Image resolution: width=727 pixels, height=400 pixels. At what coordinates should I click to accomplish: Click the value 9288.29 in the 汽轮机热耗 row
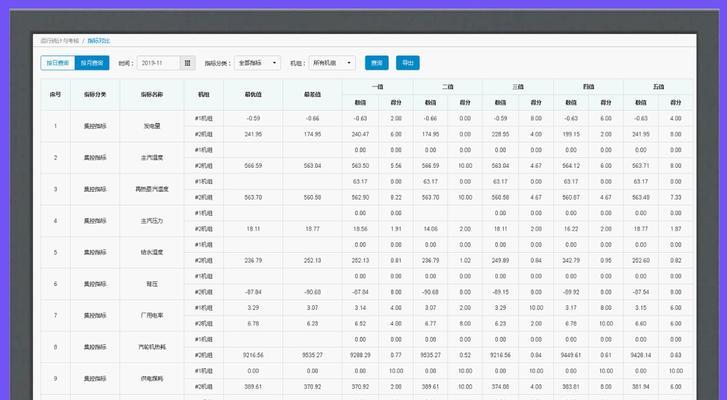[360, 355]
